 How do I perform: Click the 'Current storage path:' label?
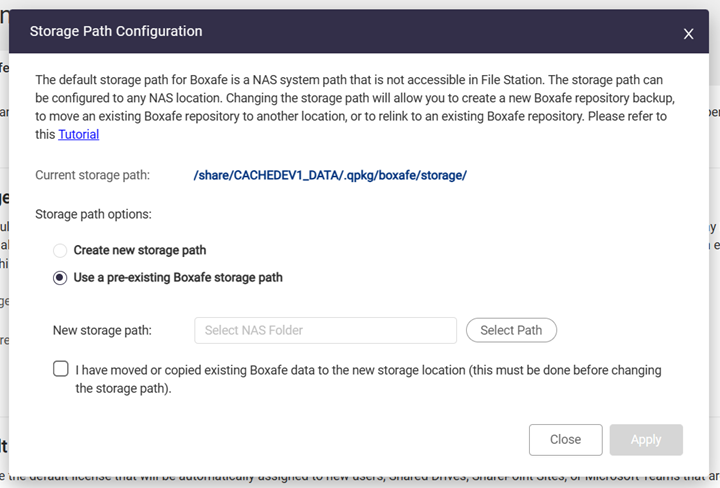[92, 175]
